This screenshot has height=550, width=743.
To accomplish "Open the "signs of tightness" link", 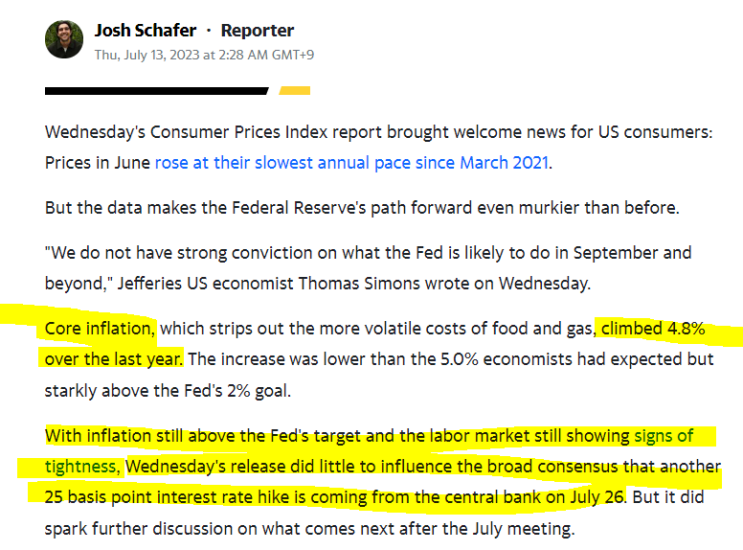I will pos(676,436).
